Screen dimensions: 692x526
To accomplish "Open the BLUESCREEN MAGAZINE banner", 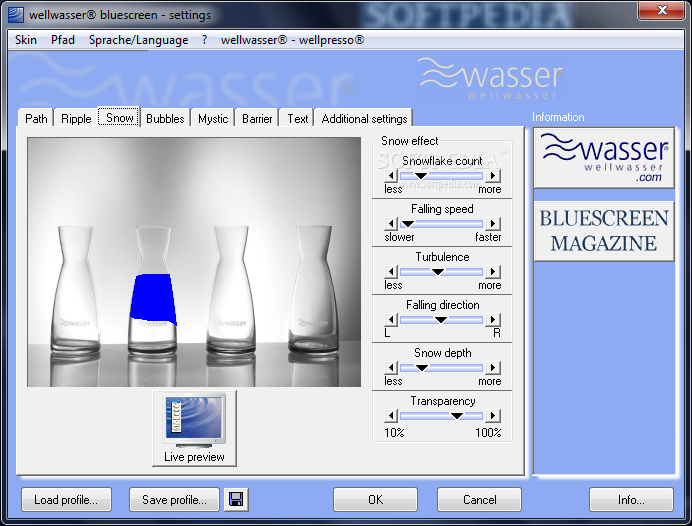I will pos(604,231).
